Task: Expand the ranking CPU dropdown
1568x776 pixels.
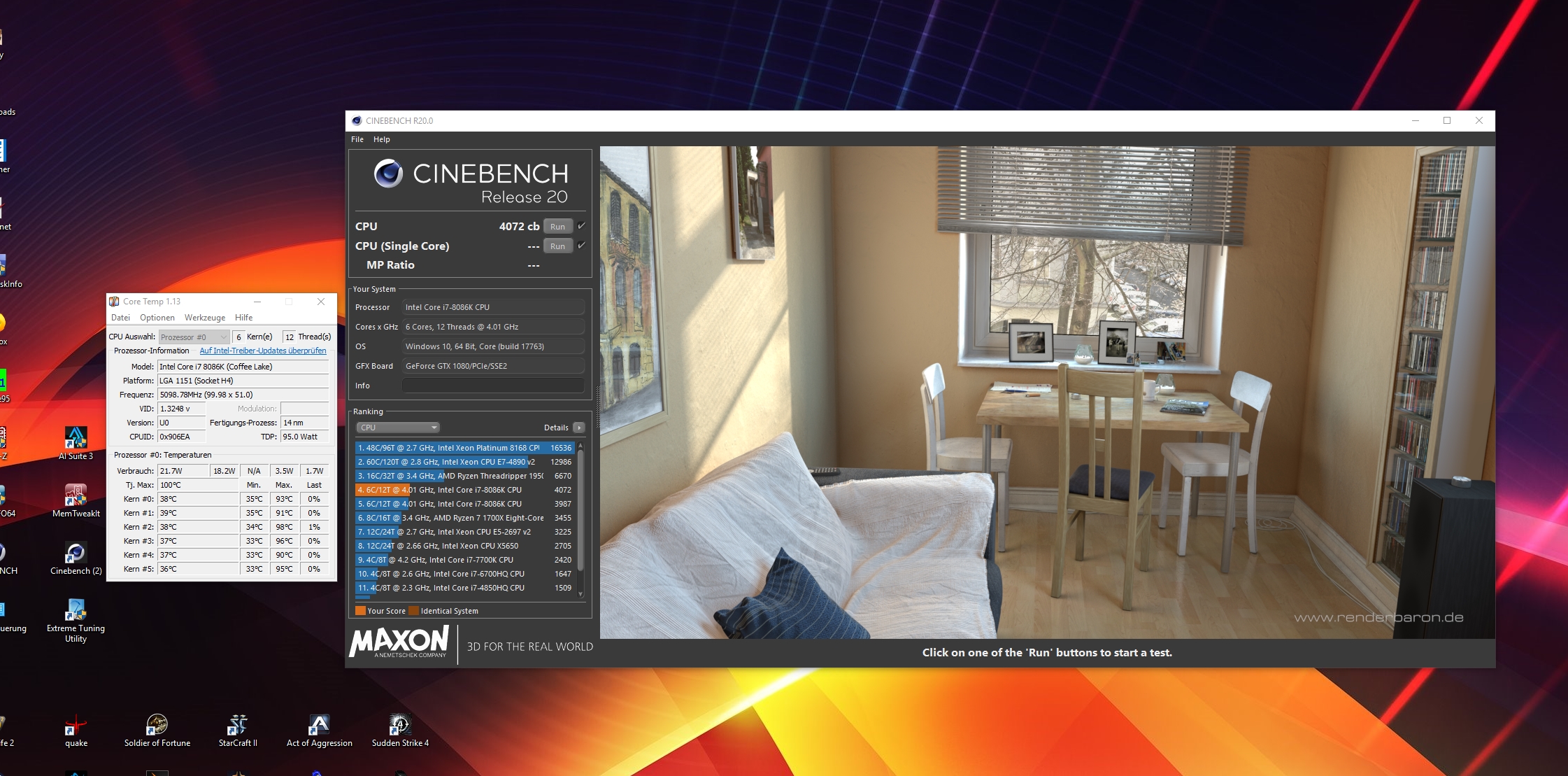Action: click(398, 428)
